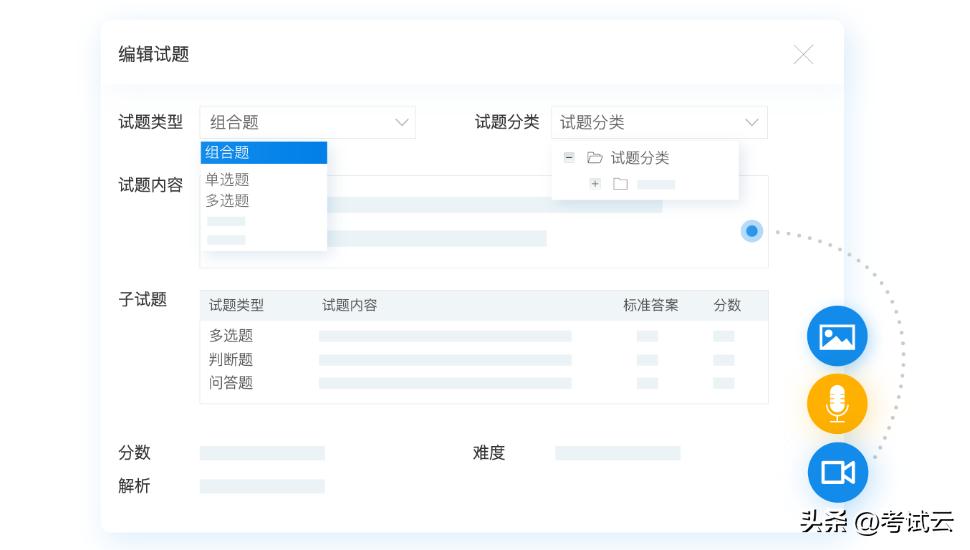This screenshot has width=970, height=550.
Task: Click the 标准答案 column header
Action: [x=651, y=306]
